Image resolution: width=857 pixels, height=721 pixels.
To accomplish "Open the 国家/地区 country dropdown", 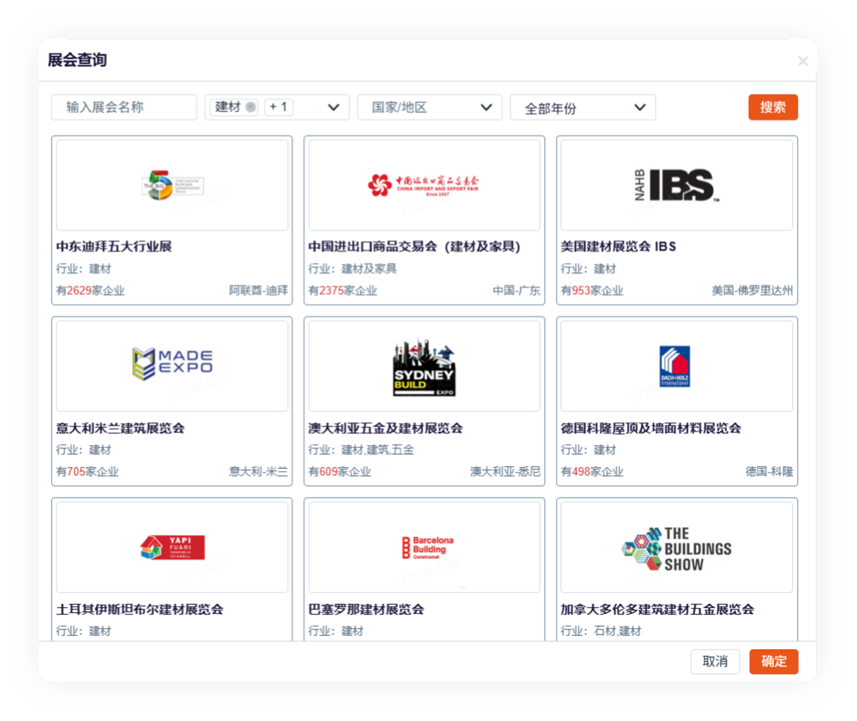I will [430, 107].
